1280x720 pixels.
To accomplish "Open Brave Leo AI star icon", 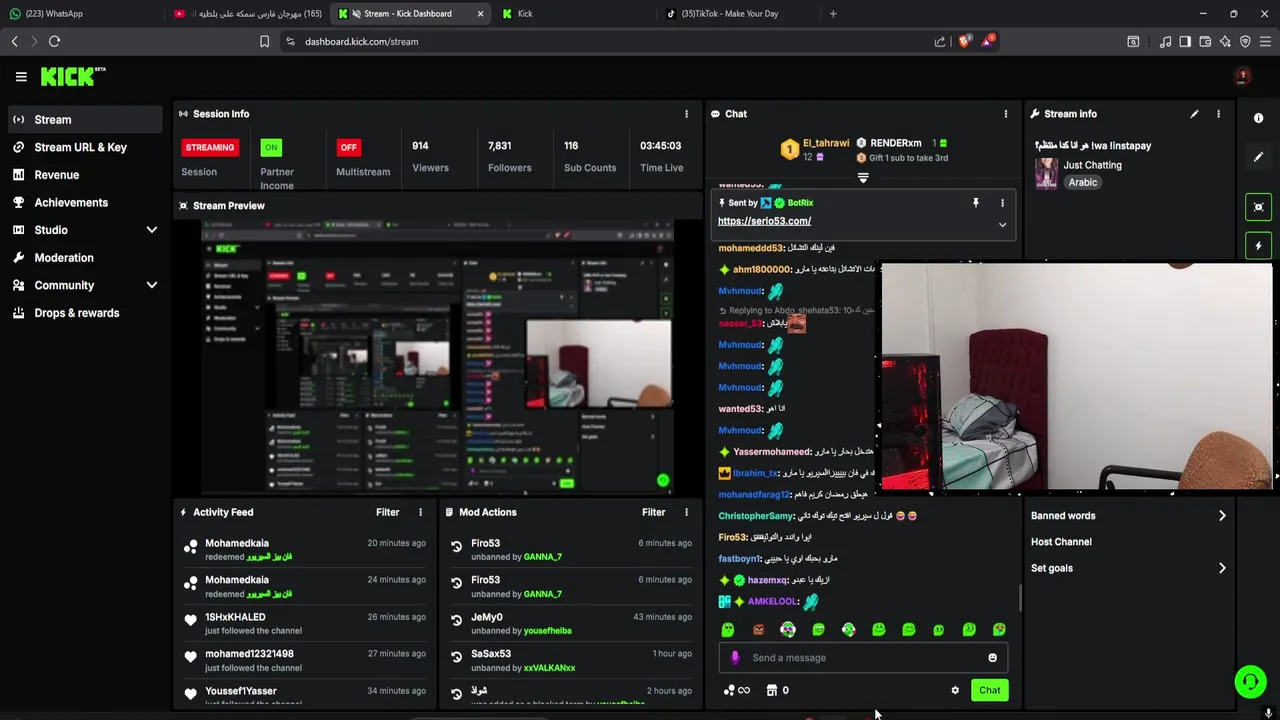I will 1225,42.
